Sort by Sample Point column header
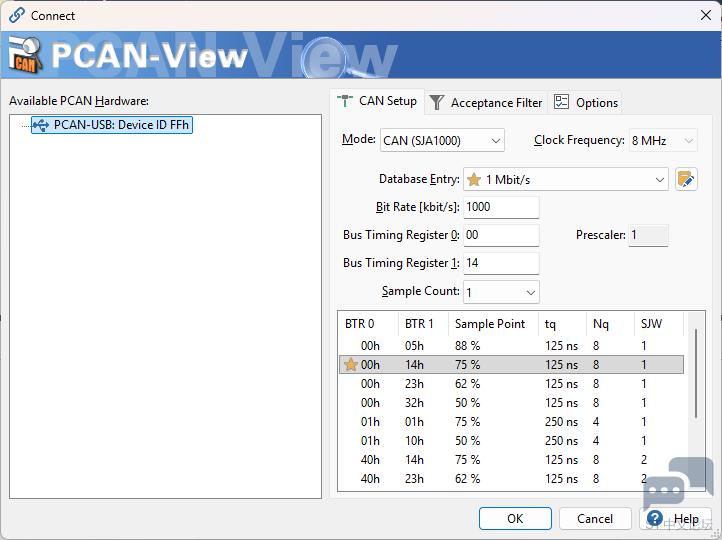 pyautogui.click(x=493, y=324)
